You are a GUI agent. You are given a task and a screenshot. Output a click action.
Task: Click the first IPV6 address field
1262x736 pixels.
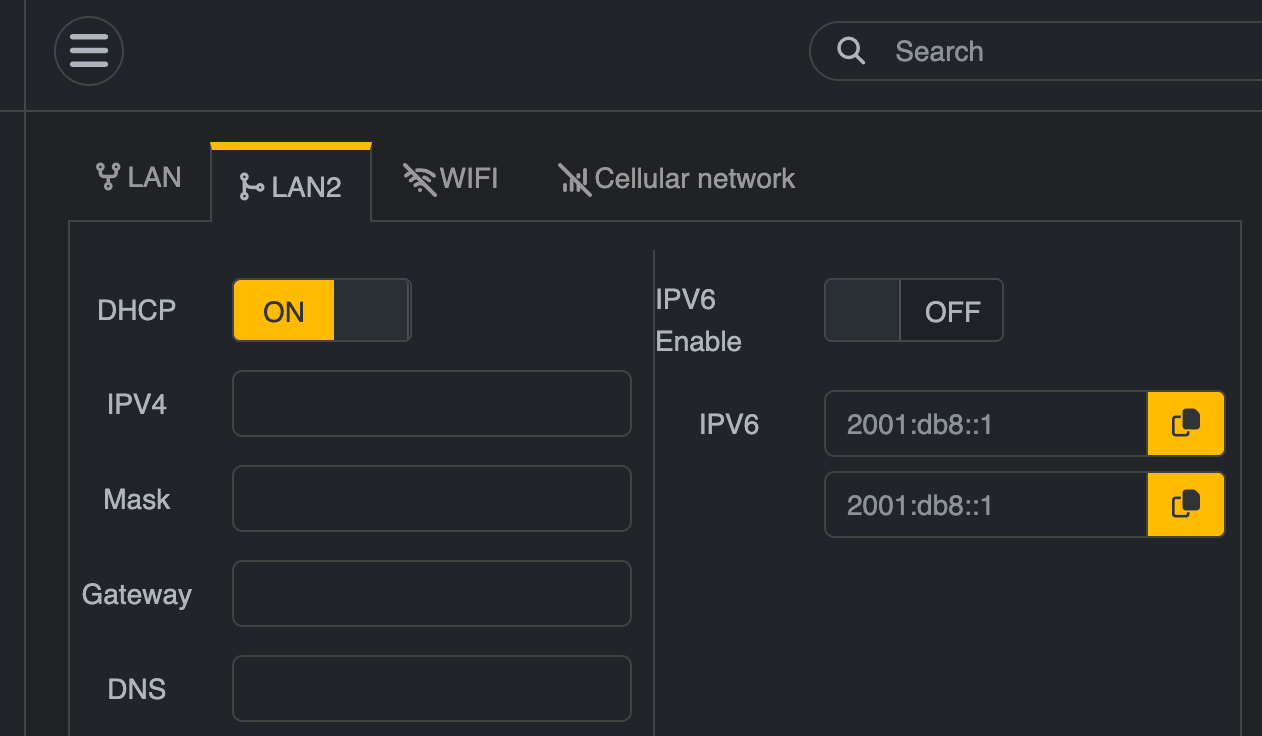(x=986, y=423)
